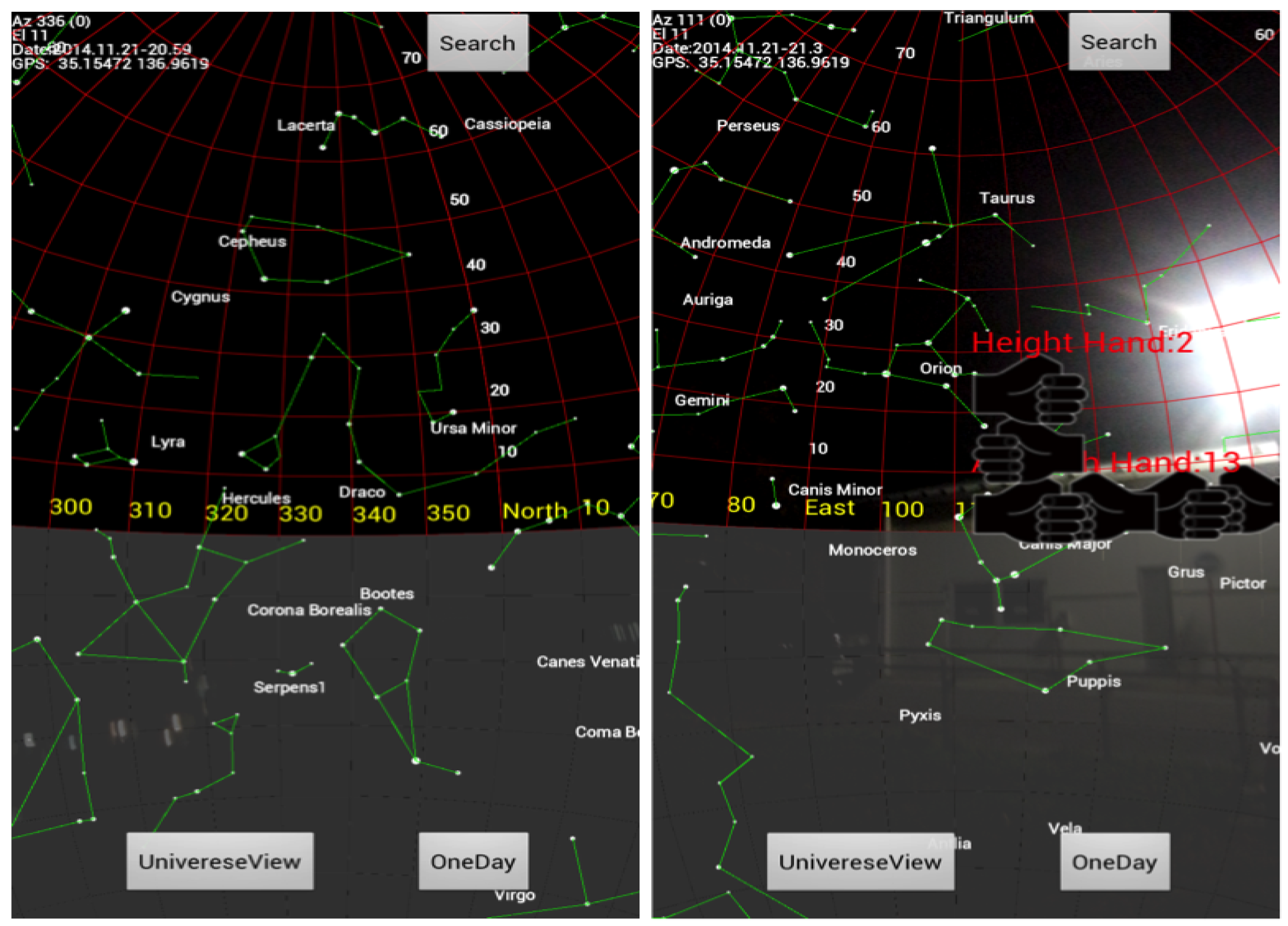The width and height of the screenshot is (1288, 926).
Task: Select the Triangulum label
Action: click(988, 18)
